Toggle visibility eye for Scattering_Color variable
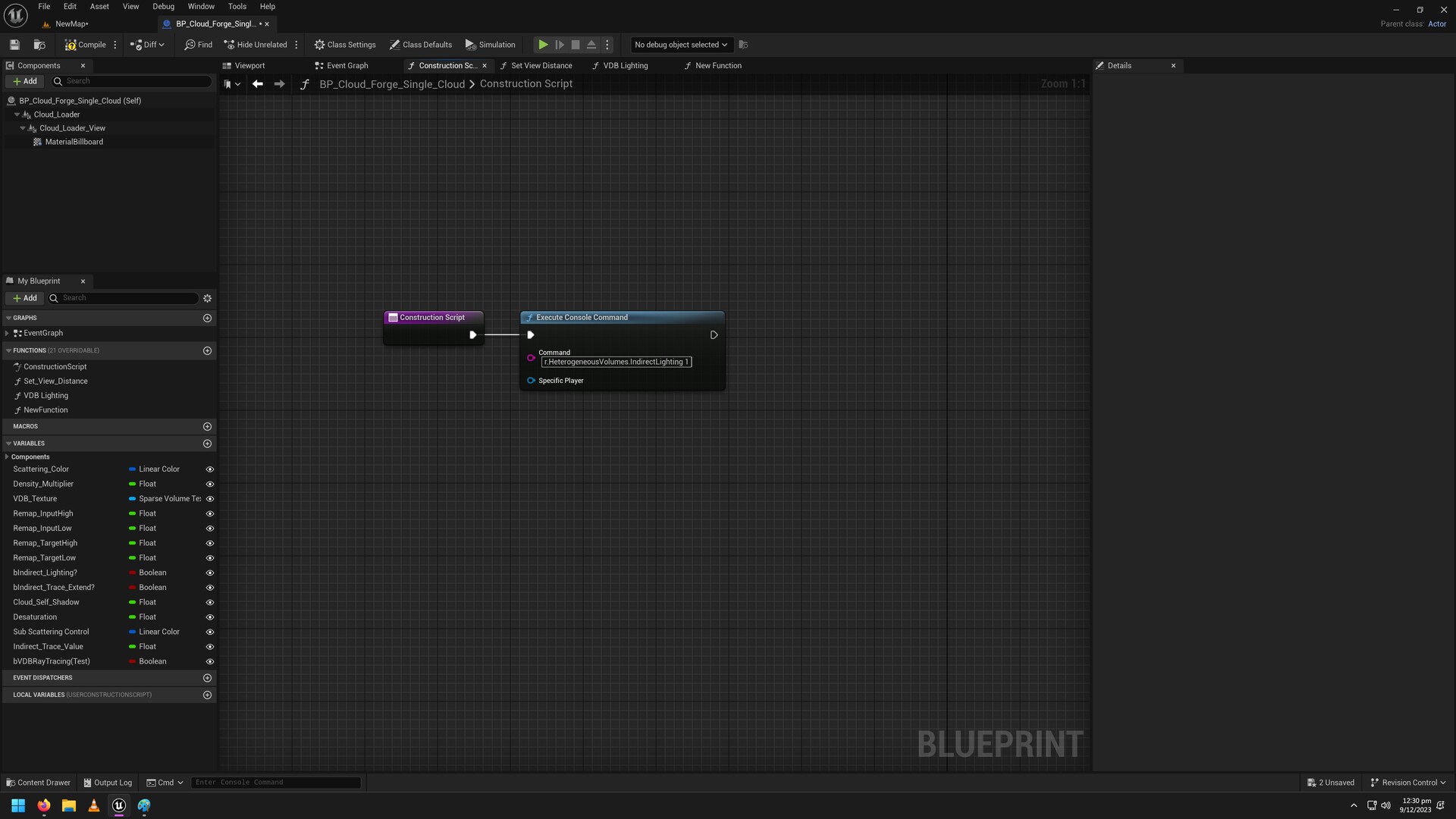Image resolution: width=1456 pixels, height=819 pixels. point(210,469)
